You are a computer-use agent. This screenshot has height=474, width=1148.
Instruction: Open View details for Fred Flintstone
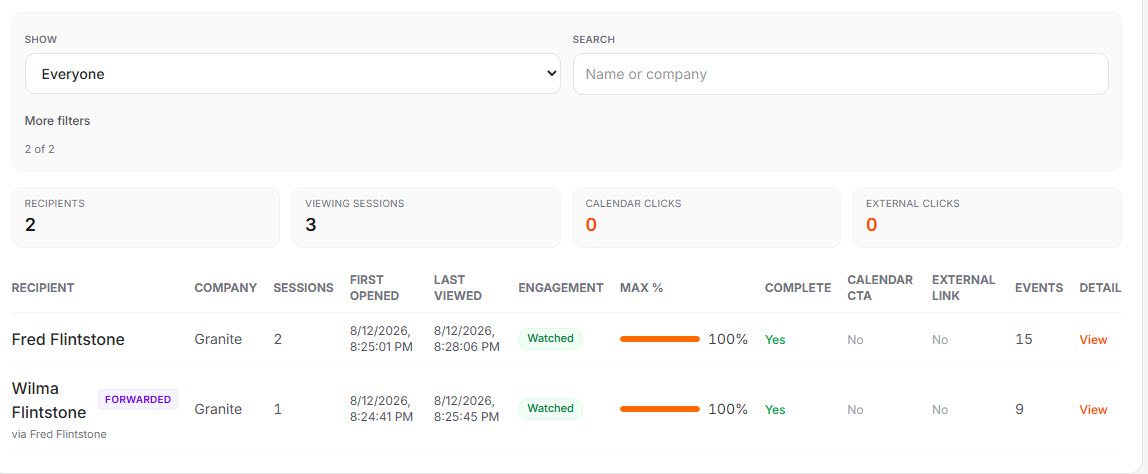[1093, 339]
